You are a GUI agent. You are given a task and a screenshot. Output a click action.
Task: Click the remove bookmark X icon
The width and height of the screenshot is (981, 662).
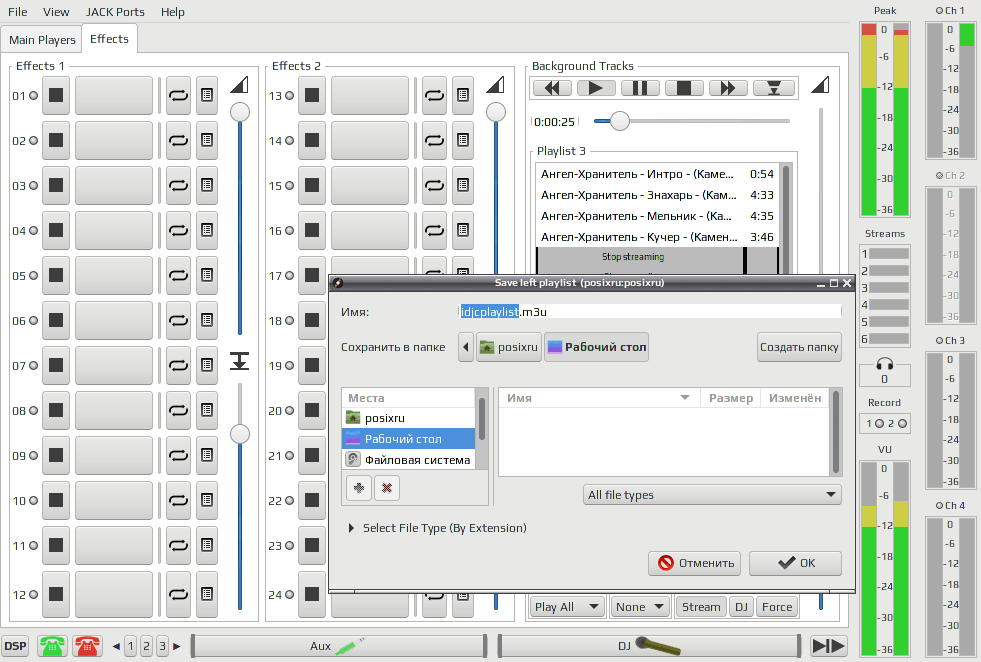point(387,487)
